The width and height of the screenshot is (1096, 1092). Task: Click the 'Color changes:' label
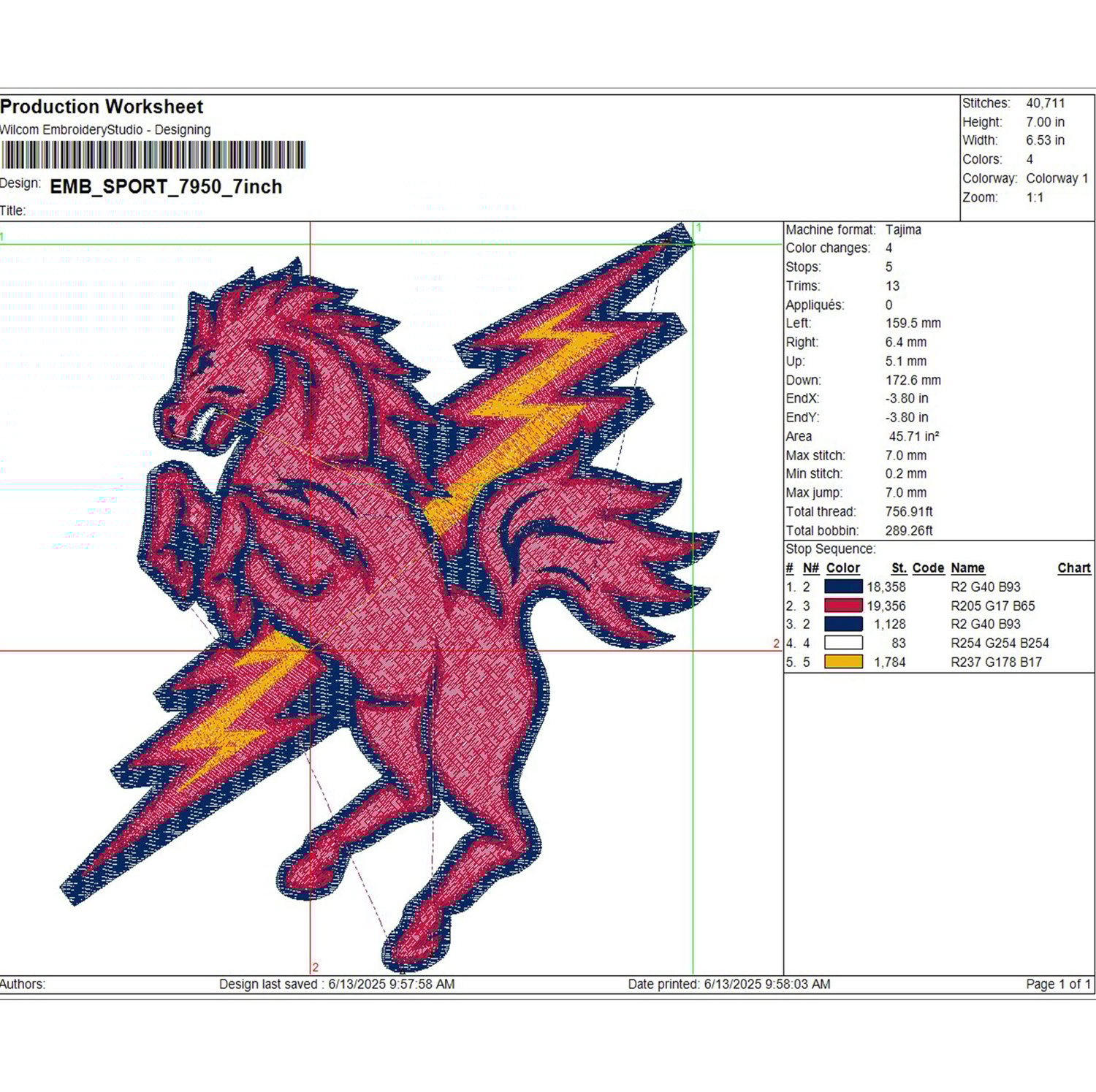point(828,248)
